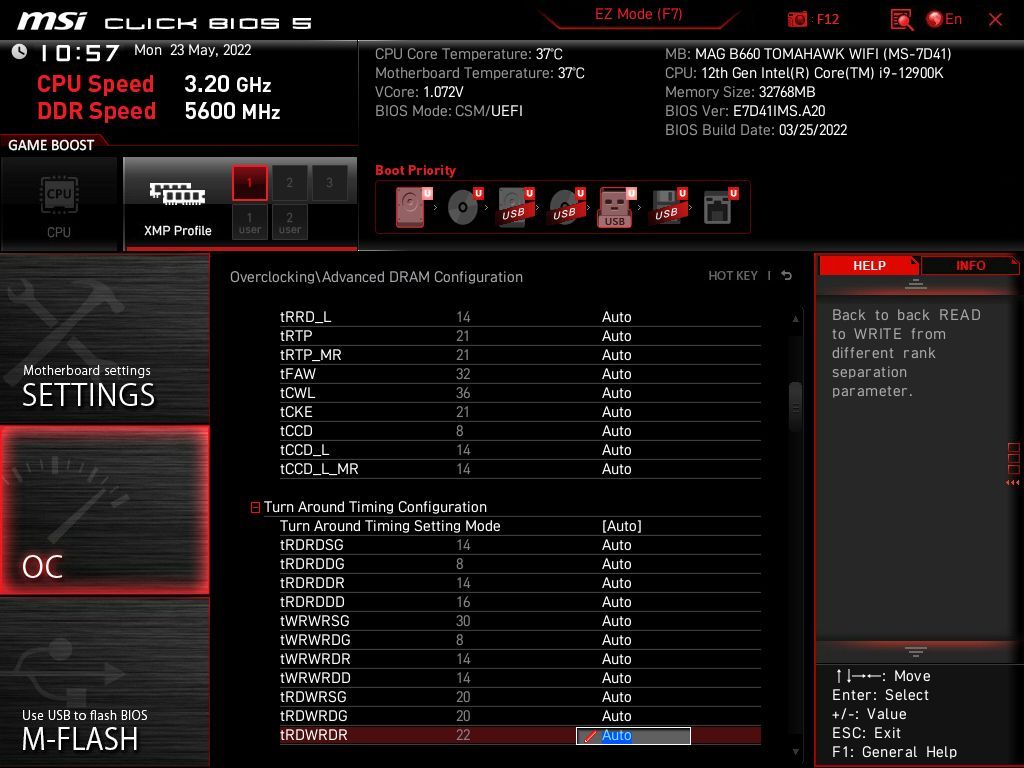Select the tCKE Auto value
The height and width of the screenshot is (768, 1024).
click(x=616, y=412)
